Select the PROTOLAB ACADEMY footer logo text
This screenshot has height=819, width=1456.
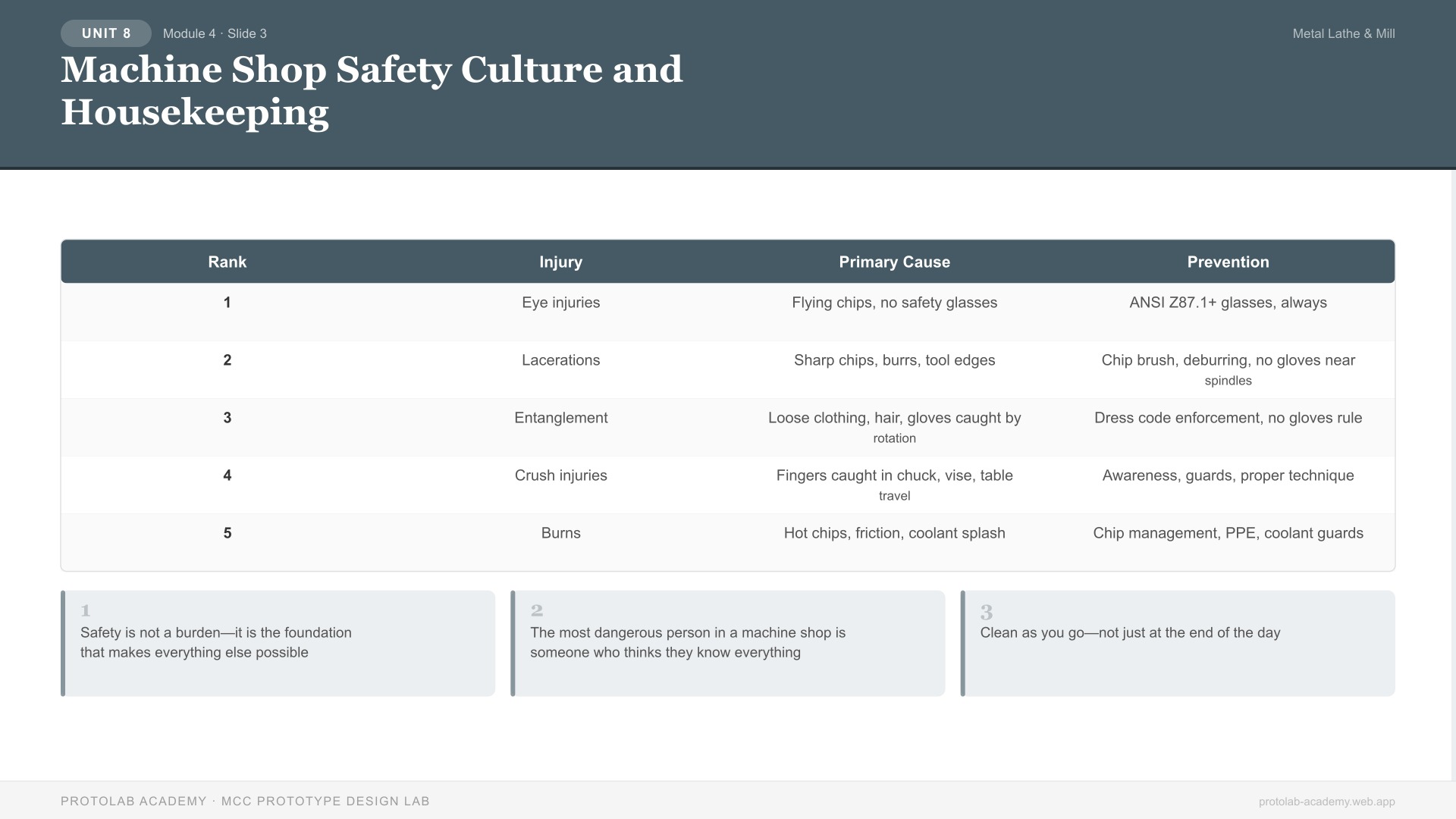(x=133, y=801)
